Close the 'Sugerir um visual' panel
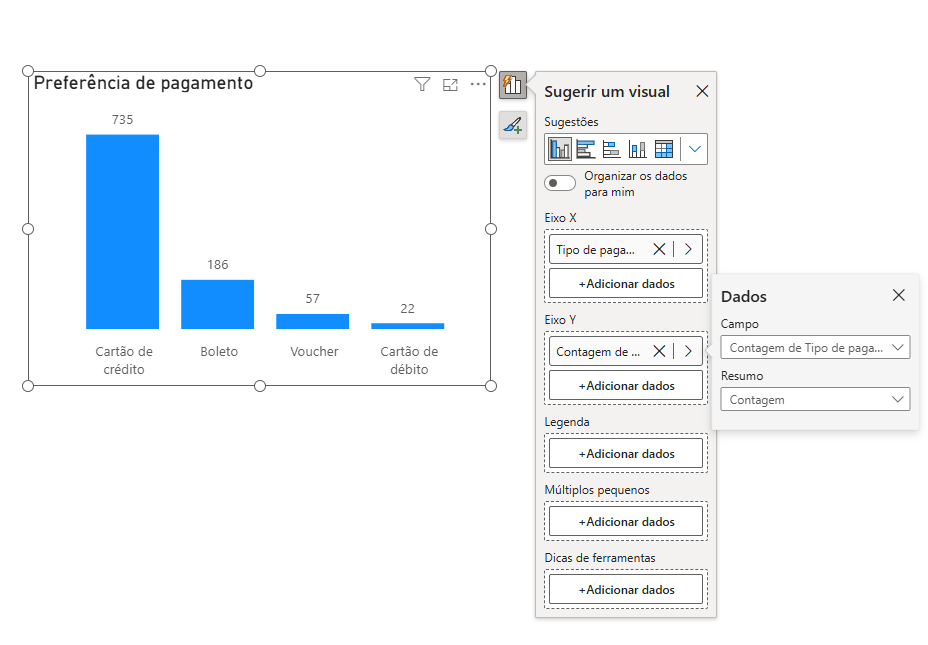Image resolution: width=928 pixels, height=645 pixels. [702, 91]
